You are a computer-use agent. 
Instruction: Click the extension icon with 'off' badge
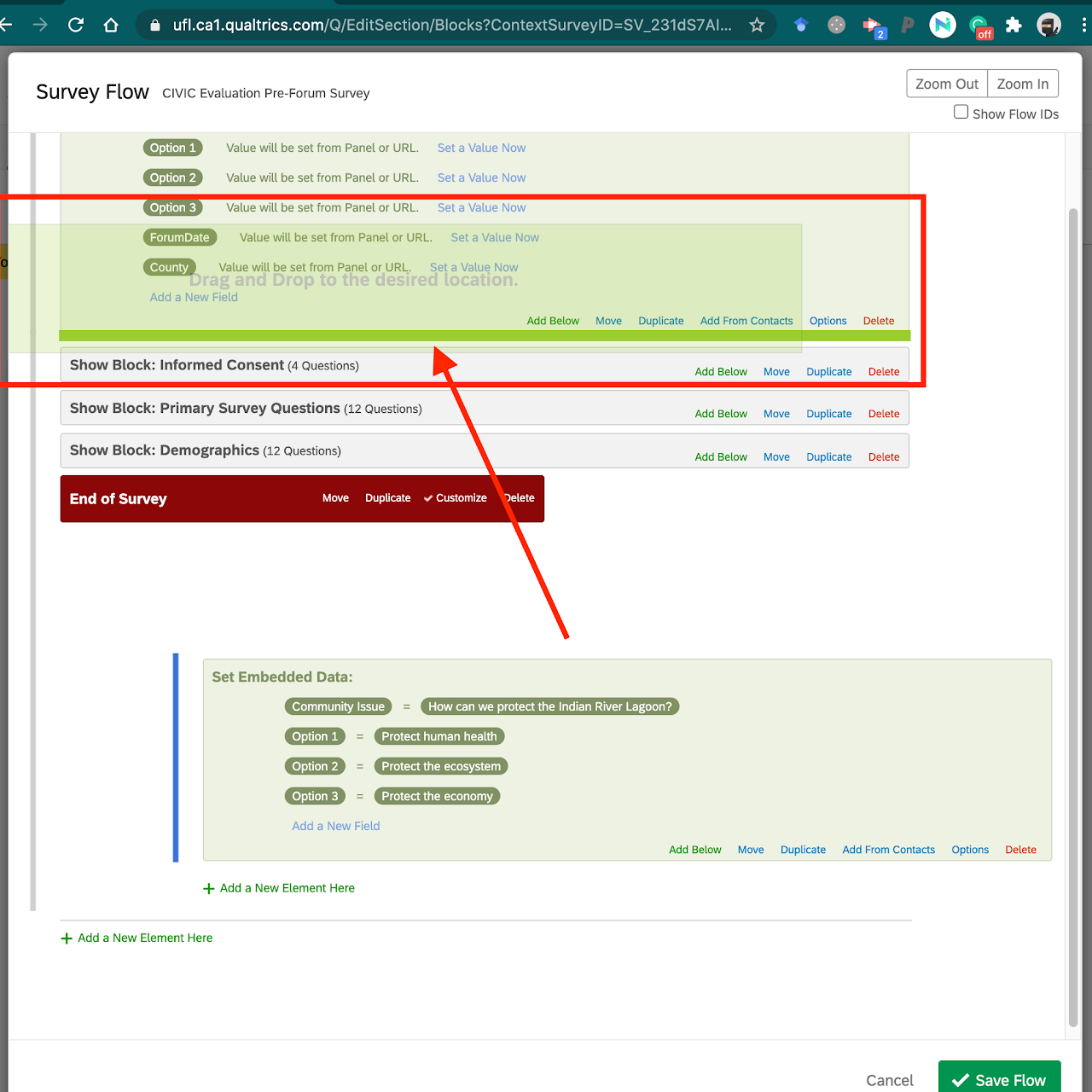click(979, 26)
